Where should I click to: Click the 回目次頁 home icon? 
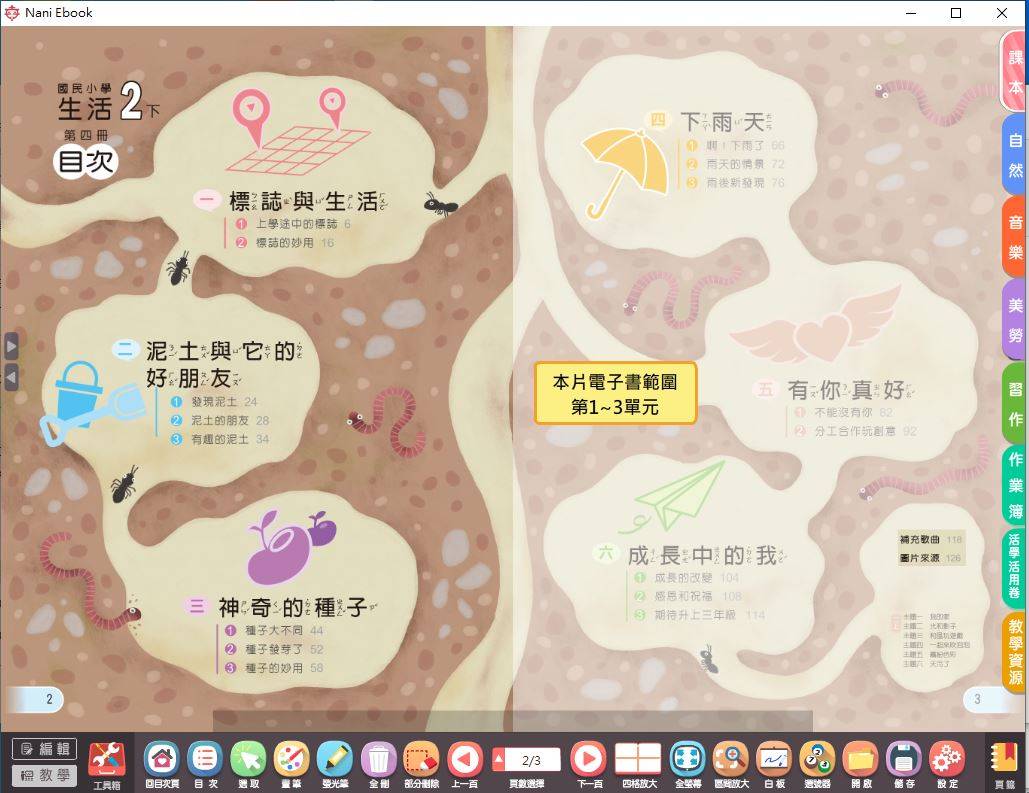tap(161, 765)
